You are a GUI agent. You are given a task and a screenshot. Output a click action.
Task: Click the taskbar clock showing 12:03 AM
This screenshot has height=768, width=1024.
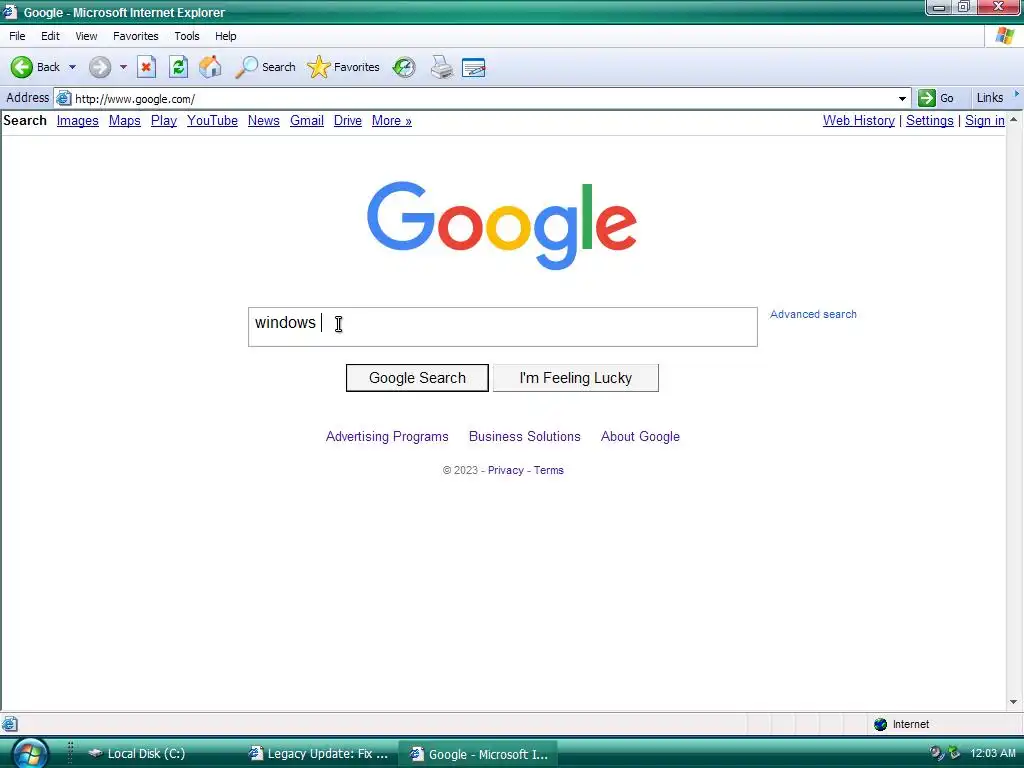(x=993, y=753)
